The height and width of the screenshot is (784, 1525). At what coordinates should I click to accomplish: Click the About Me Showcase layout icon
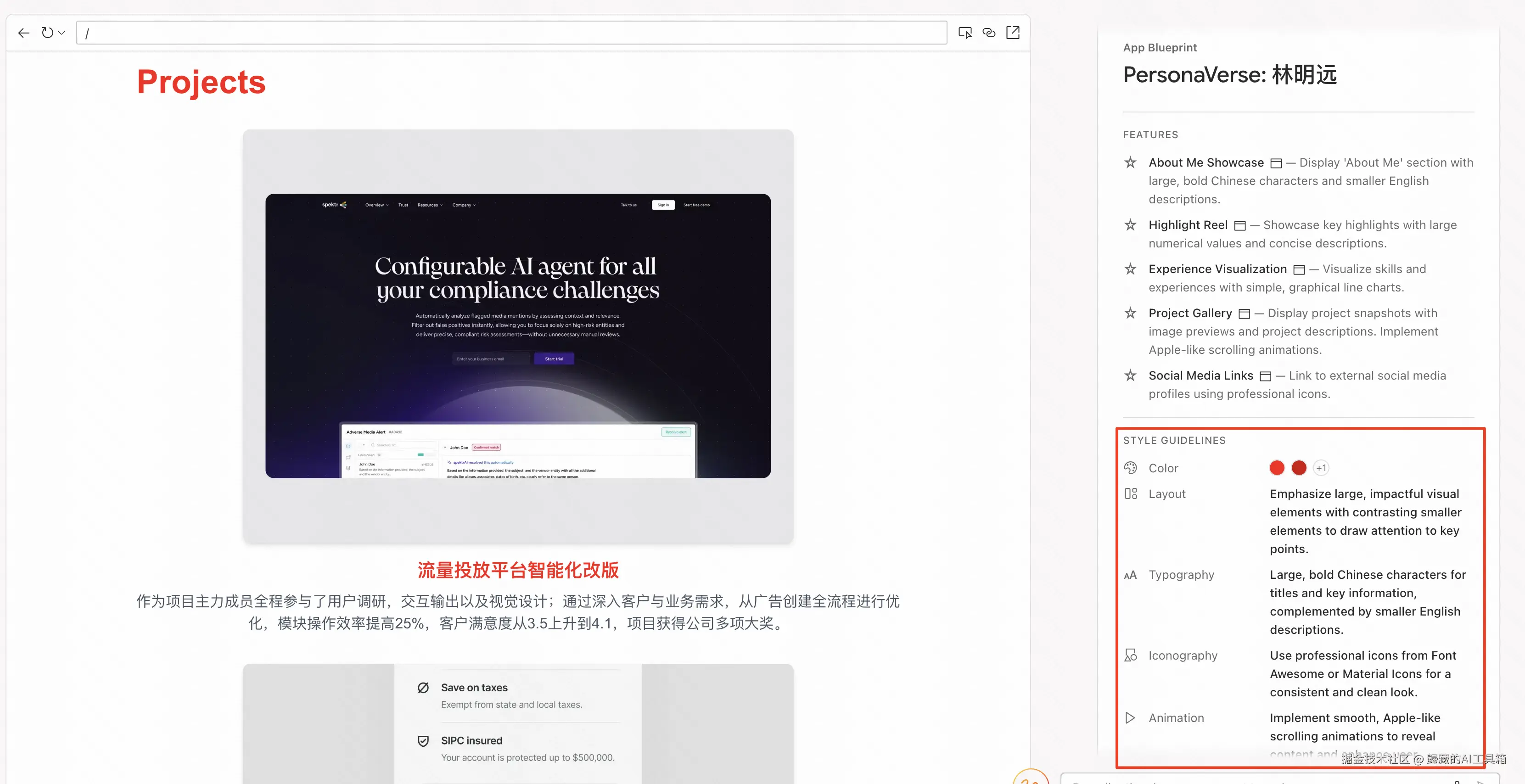point(1276,163)
